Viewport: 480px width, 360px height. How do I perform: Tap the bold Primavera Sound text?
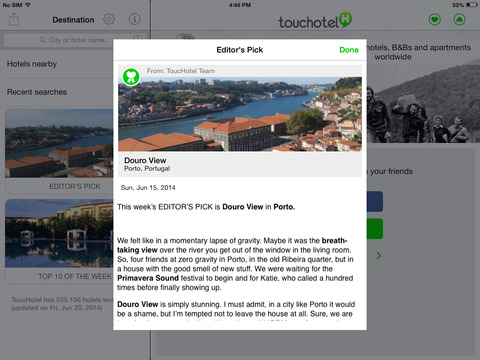click(x=148, y=278)
